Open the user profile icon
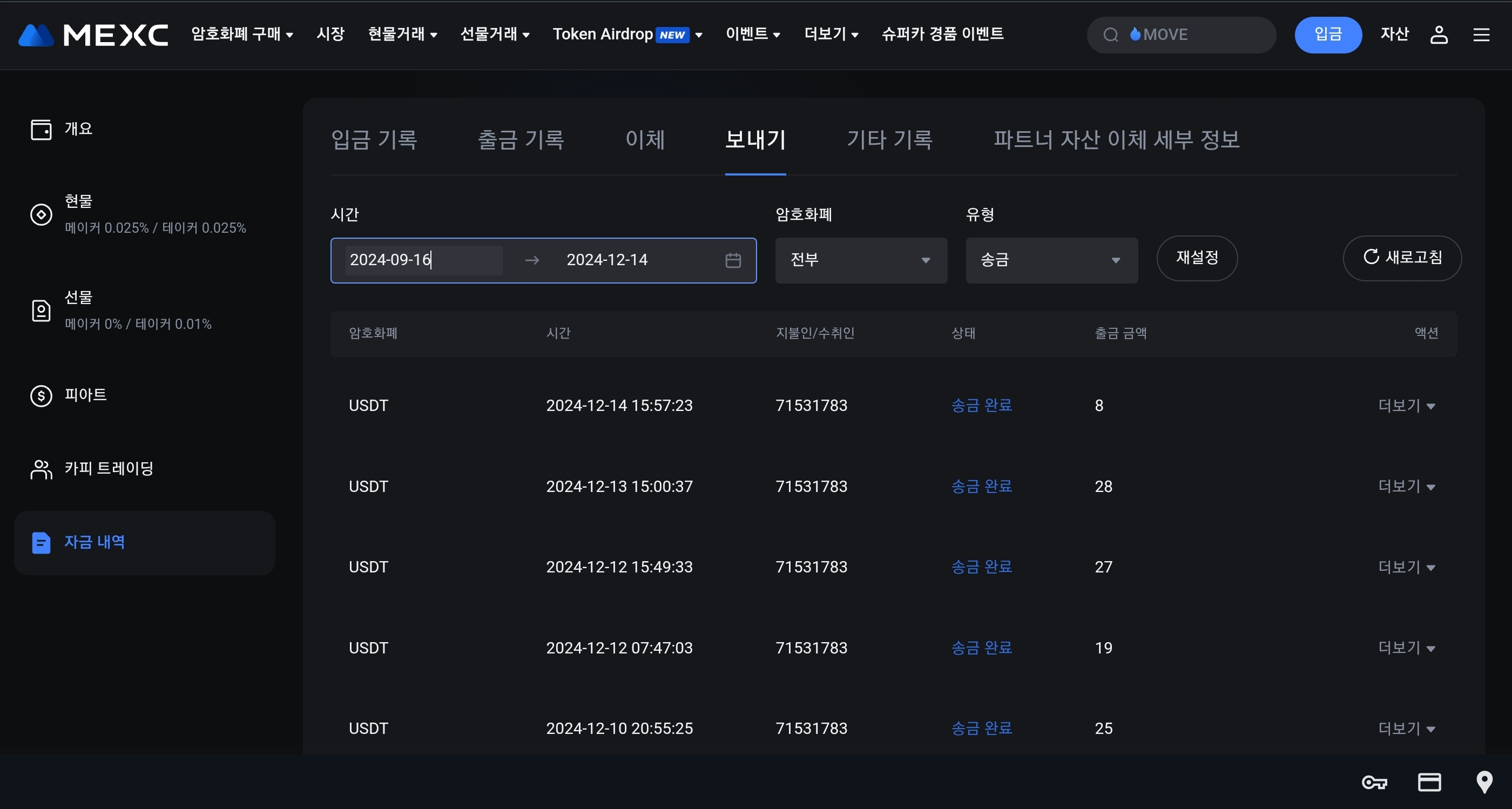Viewport: 1512px width, 809px height. coord(1439,35)
